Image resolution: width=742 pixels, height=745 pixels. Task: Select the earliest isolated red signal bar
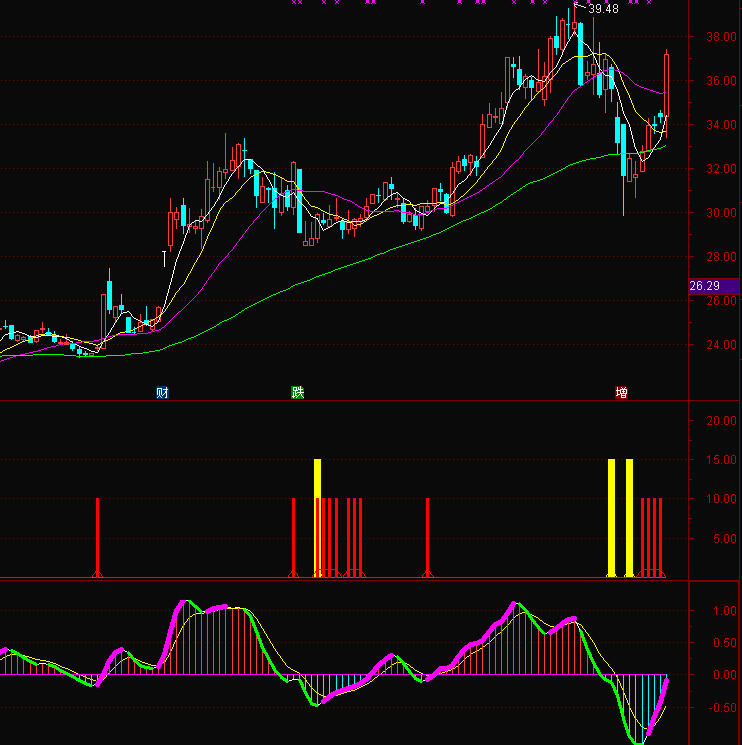[97, 538]
